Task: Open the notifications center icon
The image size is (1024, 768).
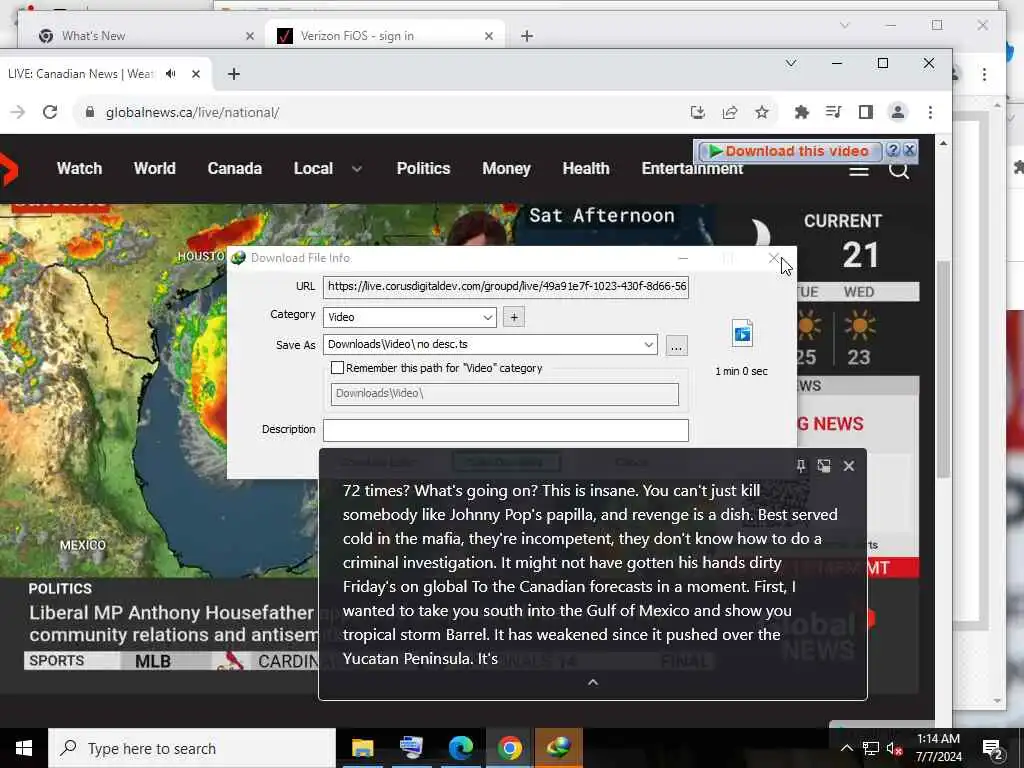Action: click(993, 749)
